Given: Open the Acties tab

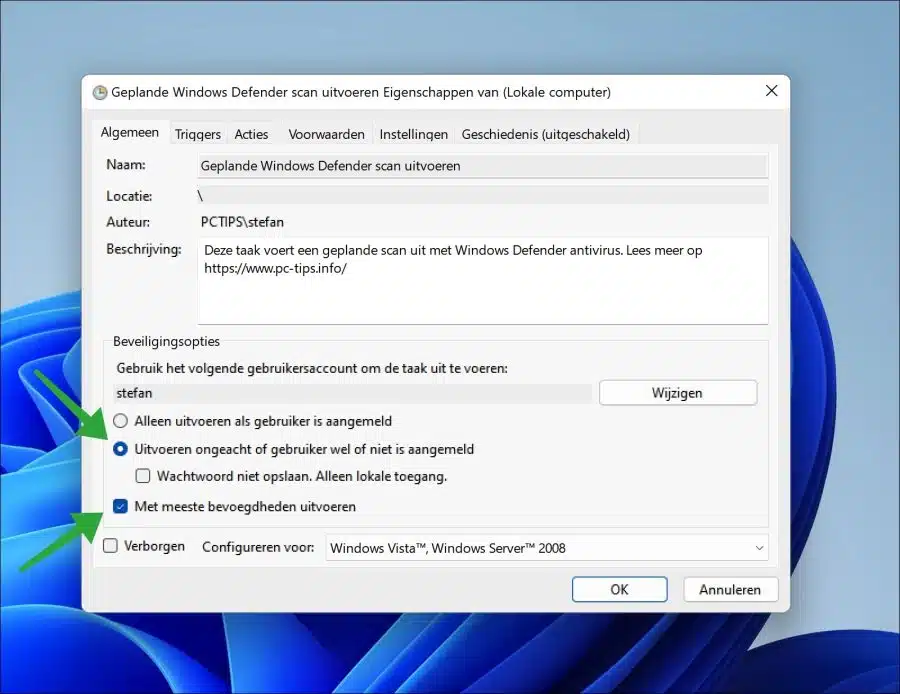Looking at the screenshot, I should coord(251,134).
